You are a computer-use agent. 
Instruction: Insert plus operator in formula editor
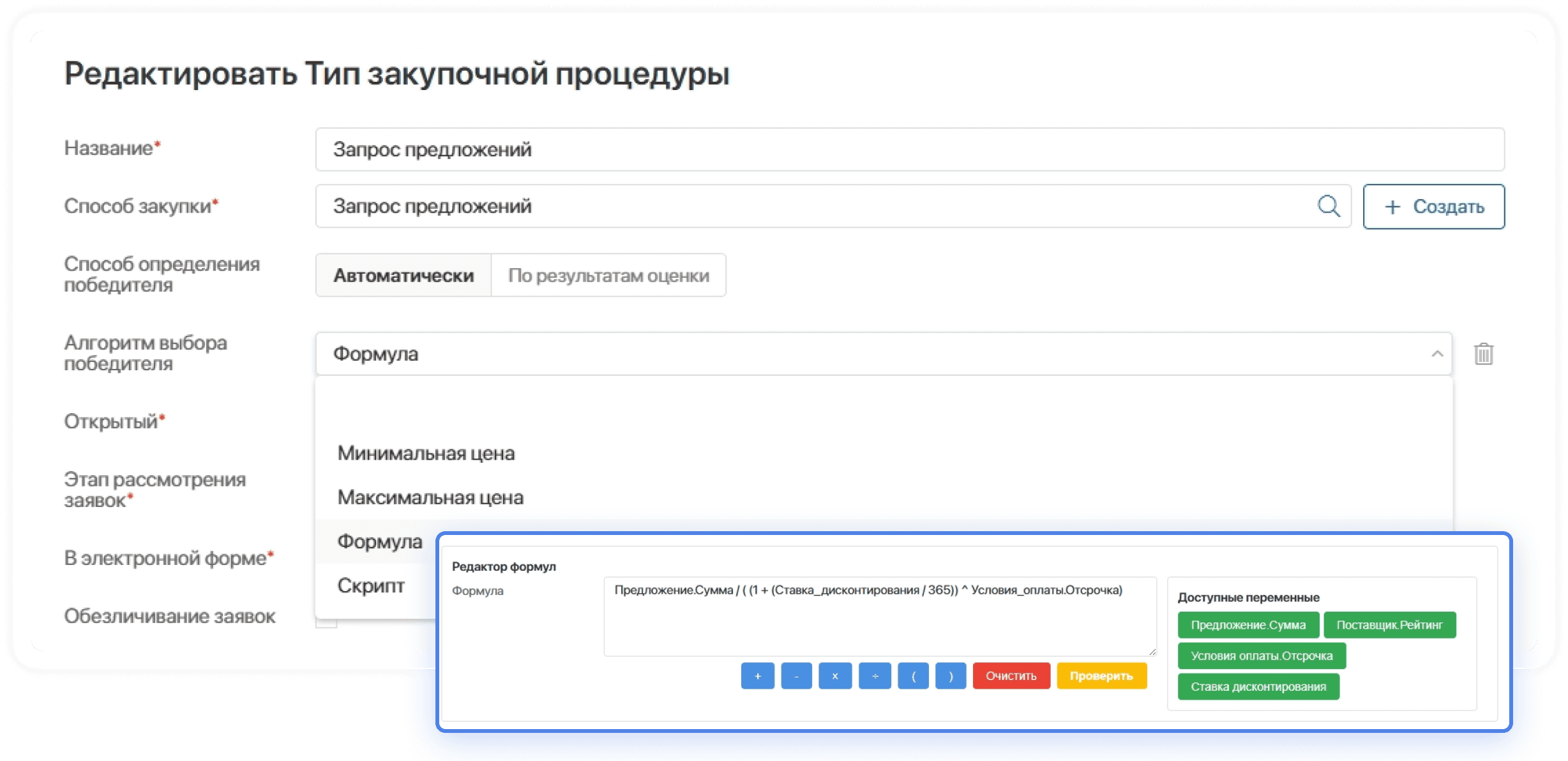[x=757, y=675]
